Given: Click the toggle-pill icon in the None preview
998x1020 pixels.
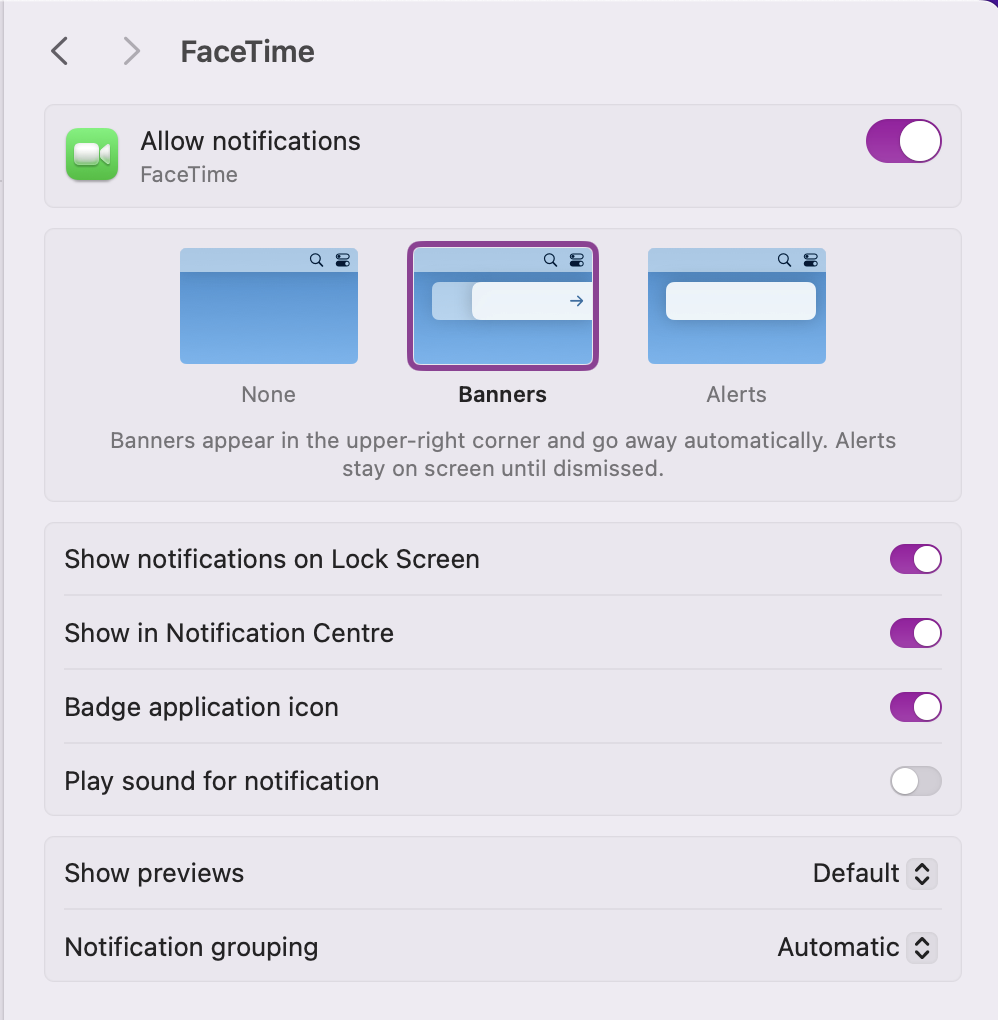Looking at the screenshot, I should 342,260.
